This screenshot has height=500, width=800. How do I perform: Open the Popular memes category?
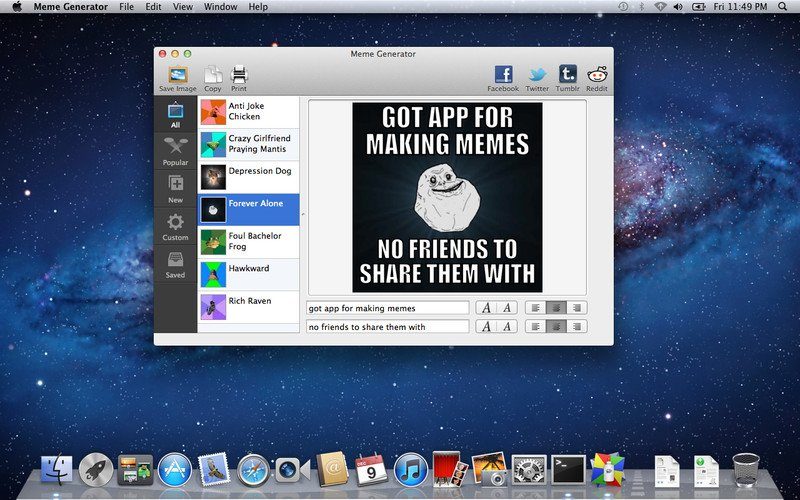[176, 152]
